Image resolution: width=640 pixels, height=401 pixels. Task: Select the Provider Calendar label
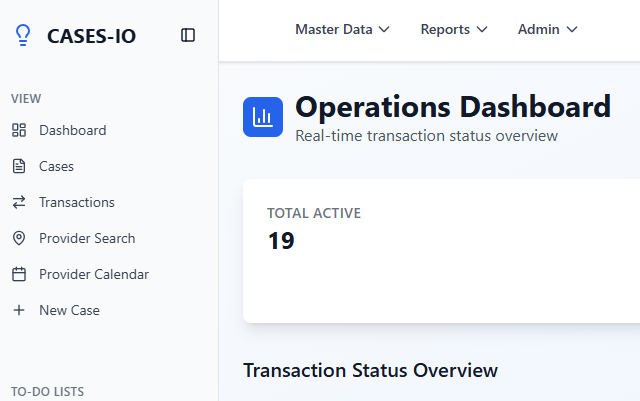[x=94, y=274]
